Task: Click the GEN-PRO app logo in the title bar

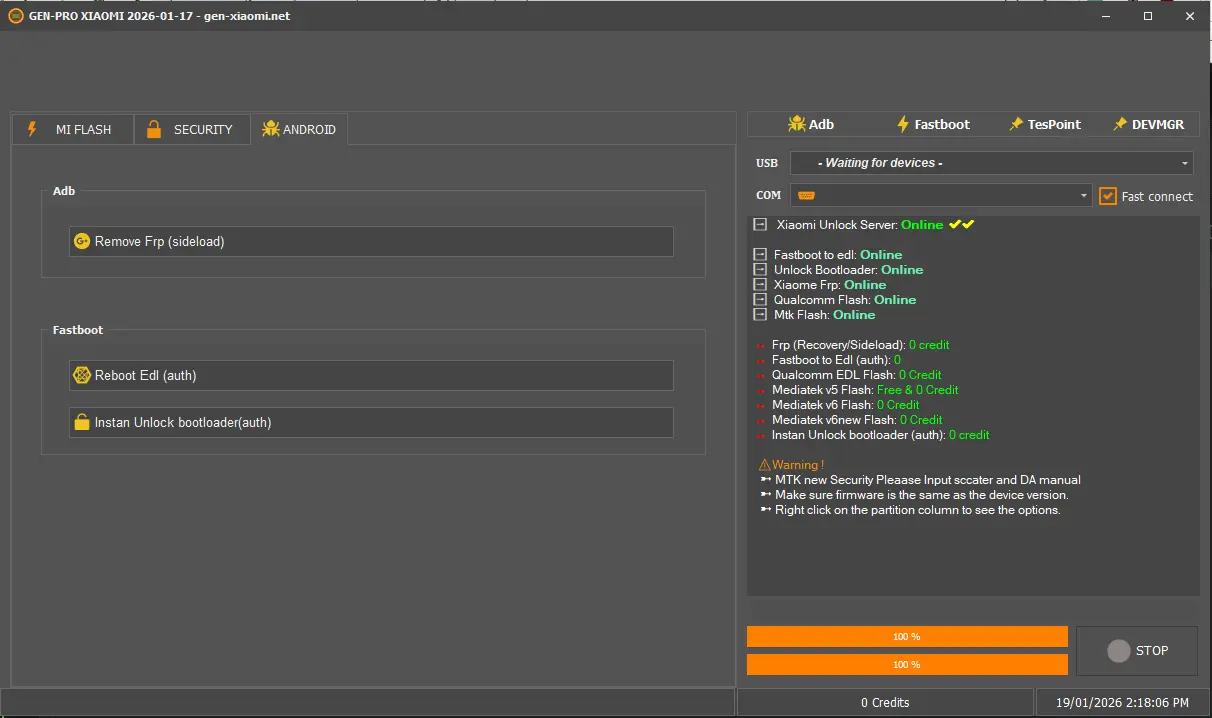Action: pos(16,16)
